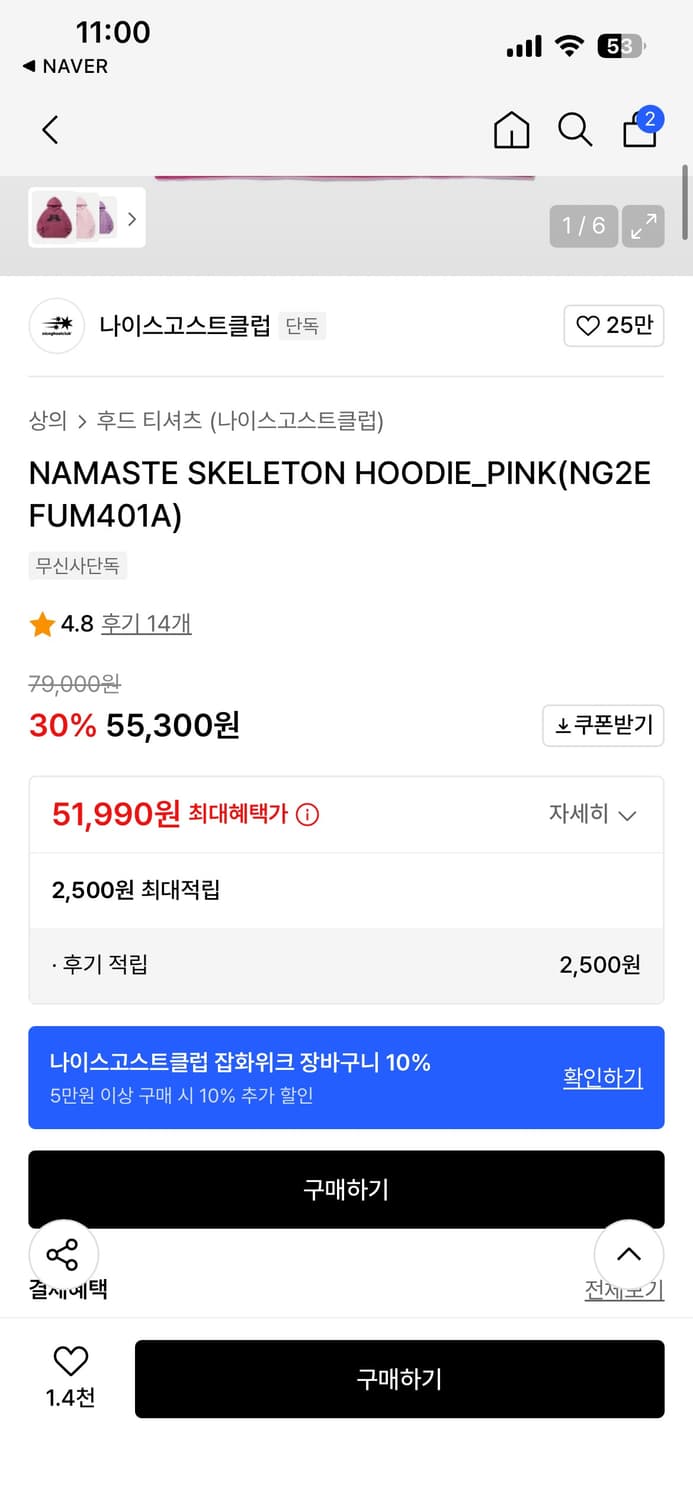Open 확인하기 in the blue promotion banner
The height and width of the screenshot is (1500, 693).
coord(602,1077)
